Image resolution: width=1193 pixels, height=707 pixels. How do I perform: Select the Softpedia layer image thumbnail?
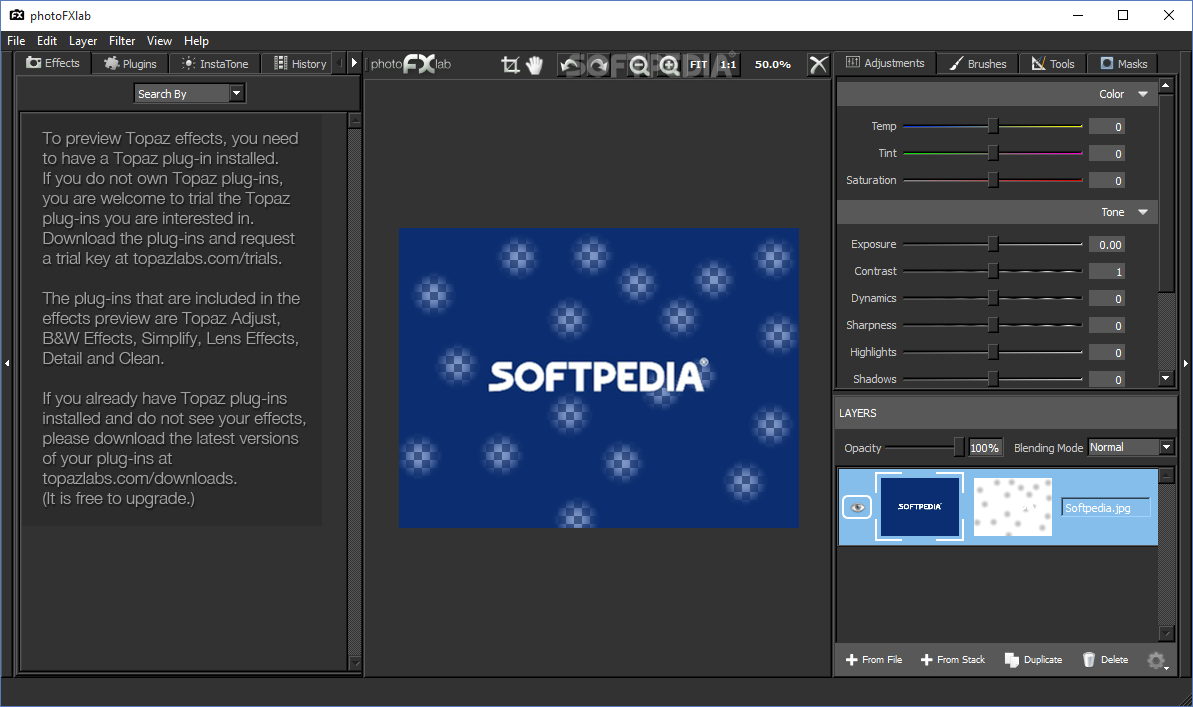(919, 507)
